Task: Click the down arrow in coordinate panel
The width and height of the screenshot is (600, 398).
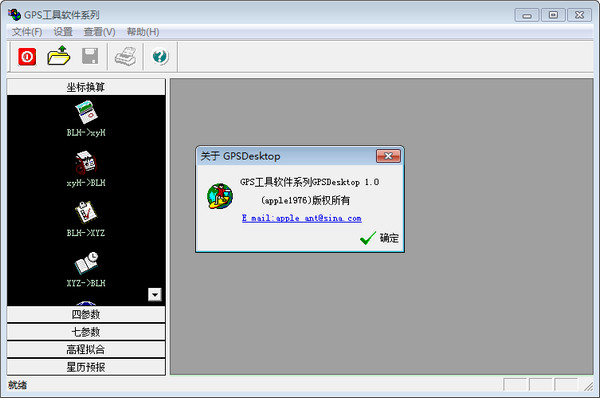Action: [x=155, y=294]
